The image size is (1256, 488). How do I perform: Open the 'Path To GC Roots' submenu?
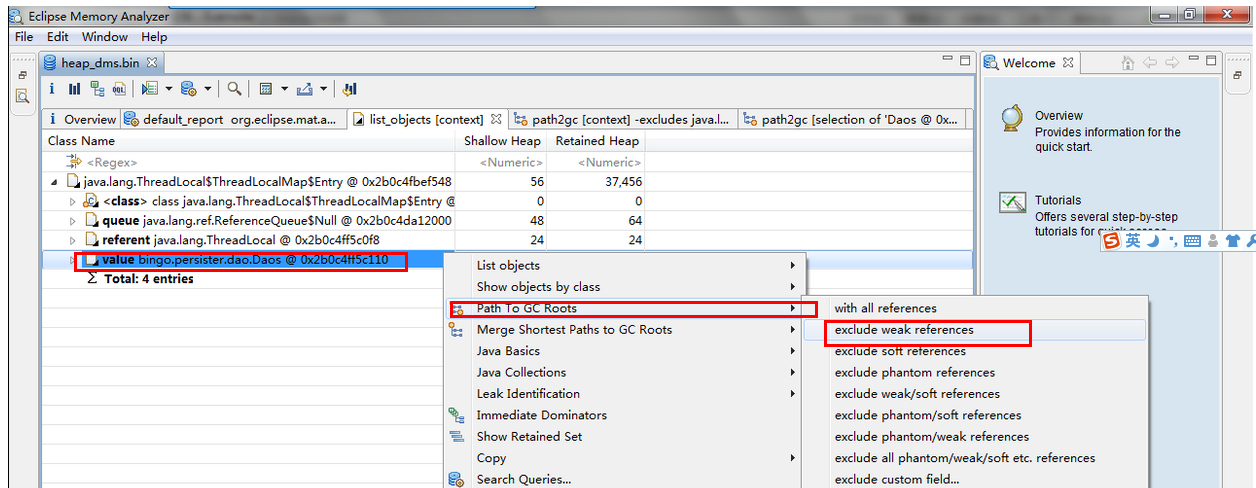[x=526, y=308]
